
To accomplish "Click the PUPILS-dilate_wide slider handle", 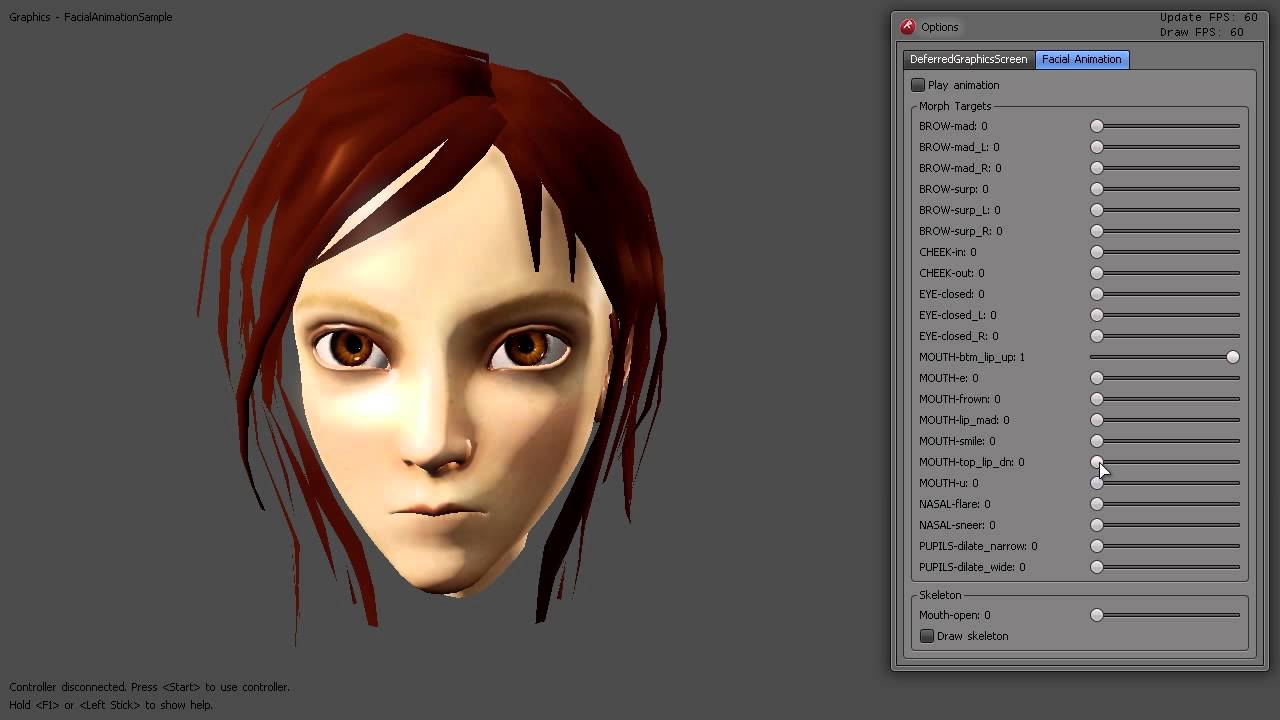I will click(1097, 567).
